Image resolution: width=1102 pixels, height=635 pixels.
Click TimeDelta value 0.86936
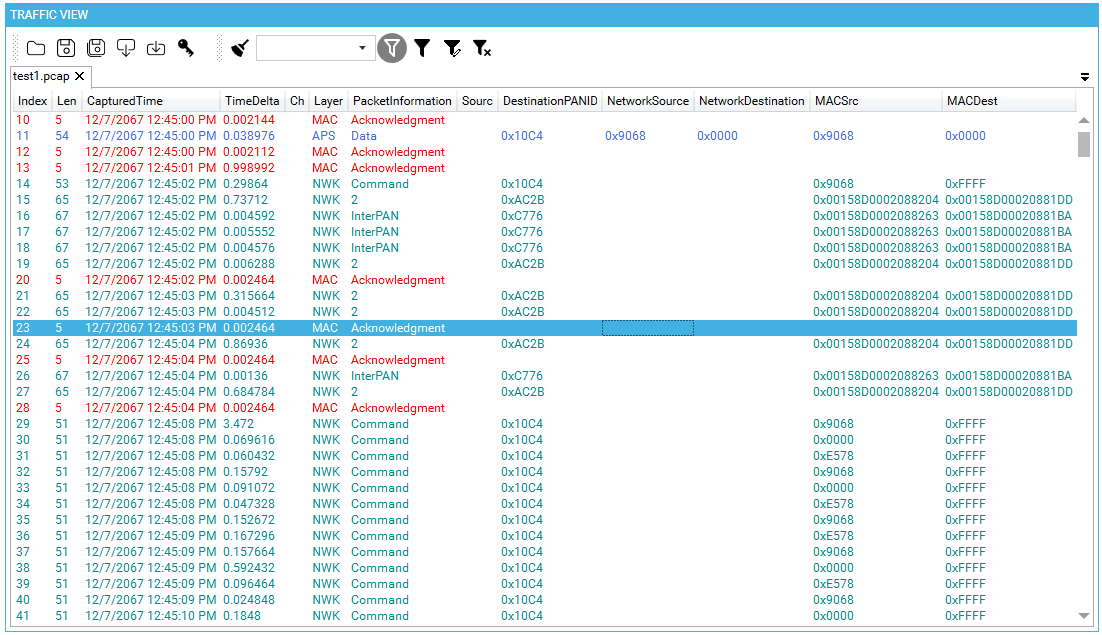(245, 344)
